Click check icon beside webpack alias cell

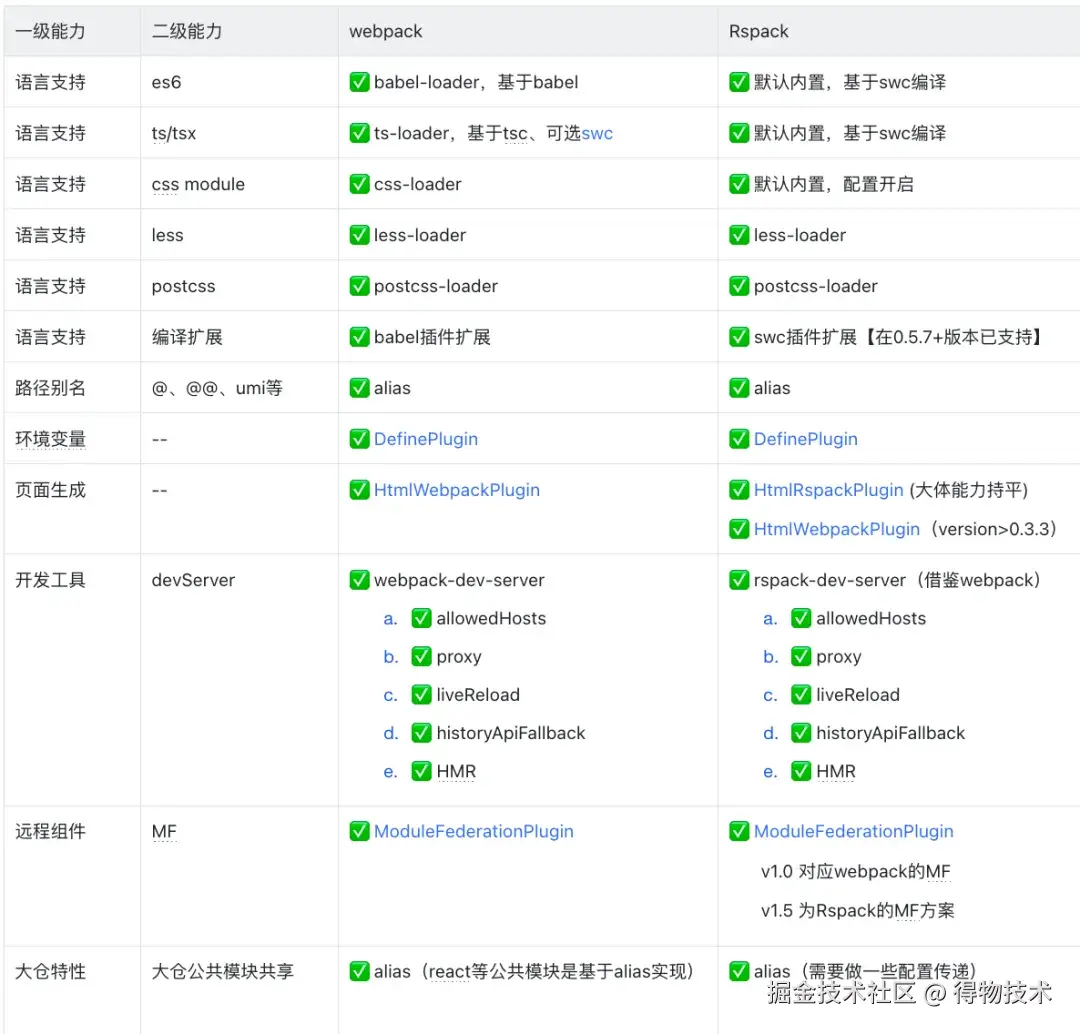pos(360,388)
